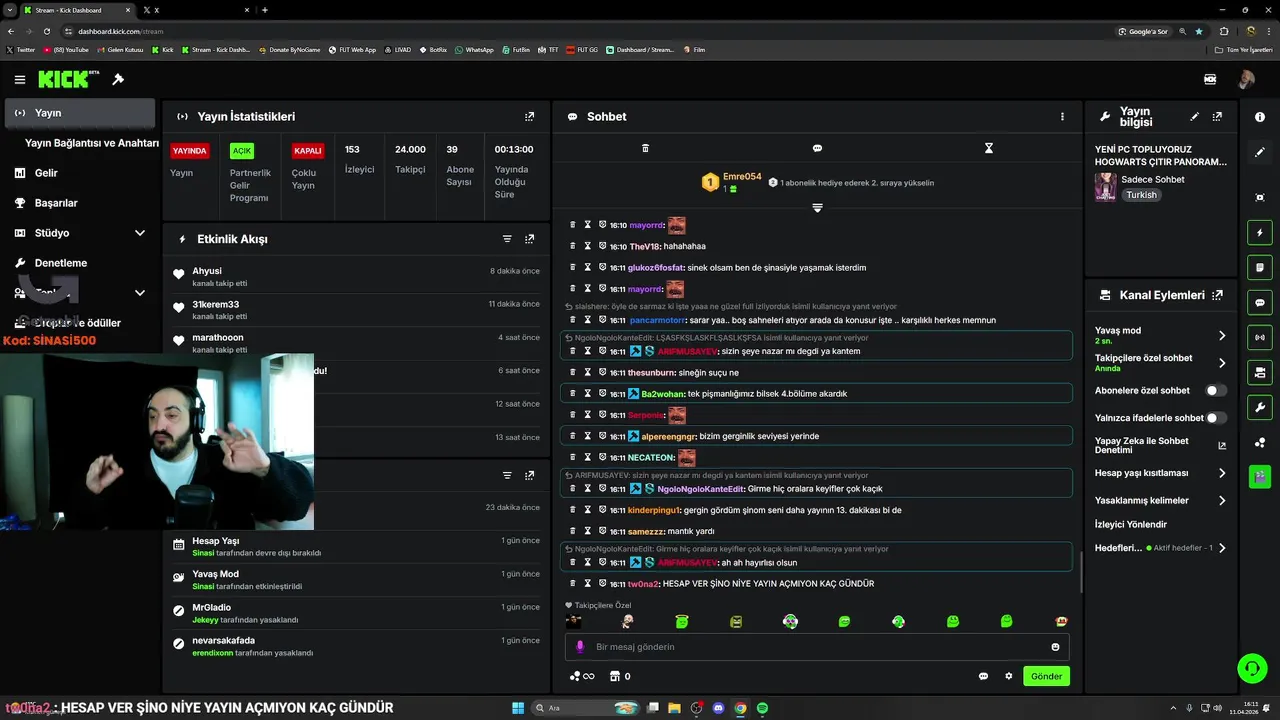The image size is (1280, 720).
Task: Click the Windows Start button
Action: click(518, 708)
